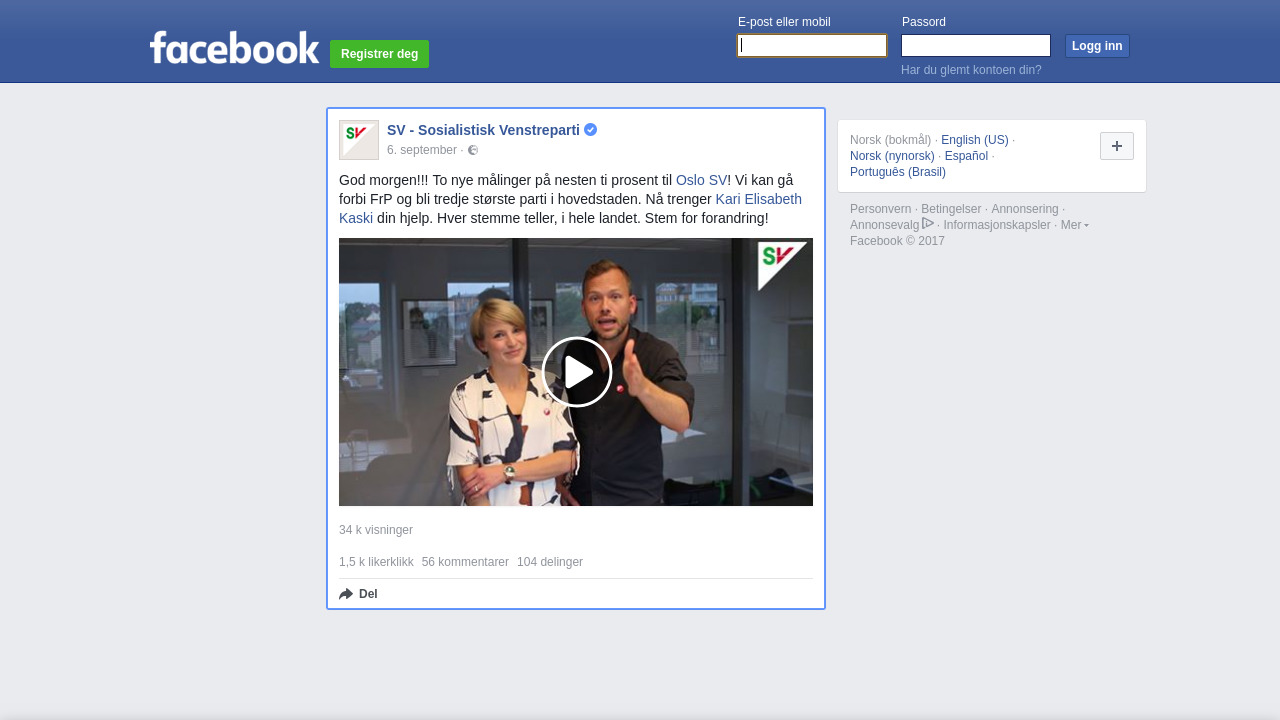This screenshot has height=720, width=1280.
Task: Click the AdChoices triangle icon
Action: 928,223
